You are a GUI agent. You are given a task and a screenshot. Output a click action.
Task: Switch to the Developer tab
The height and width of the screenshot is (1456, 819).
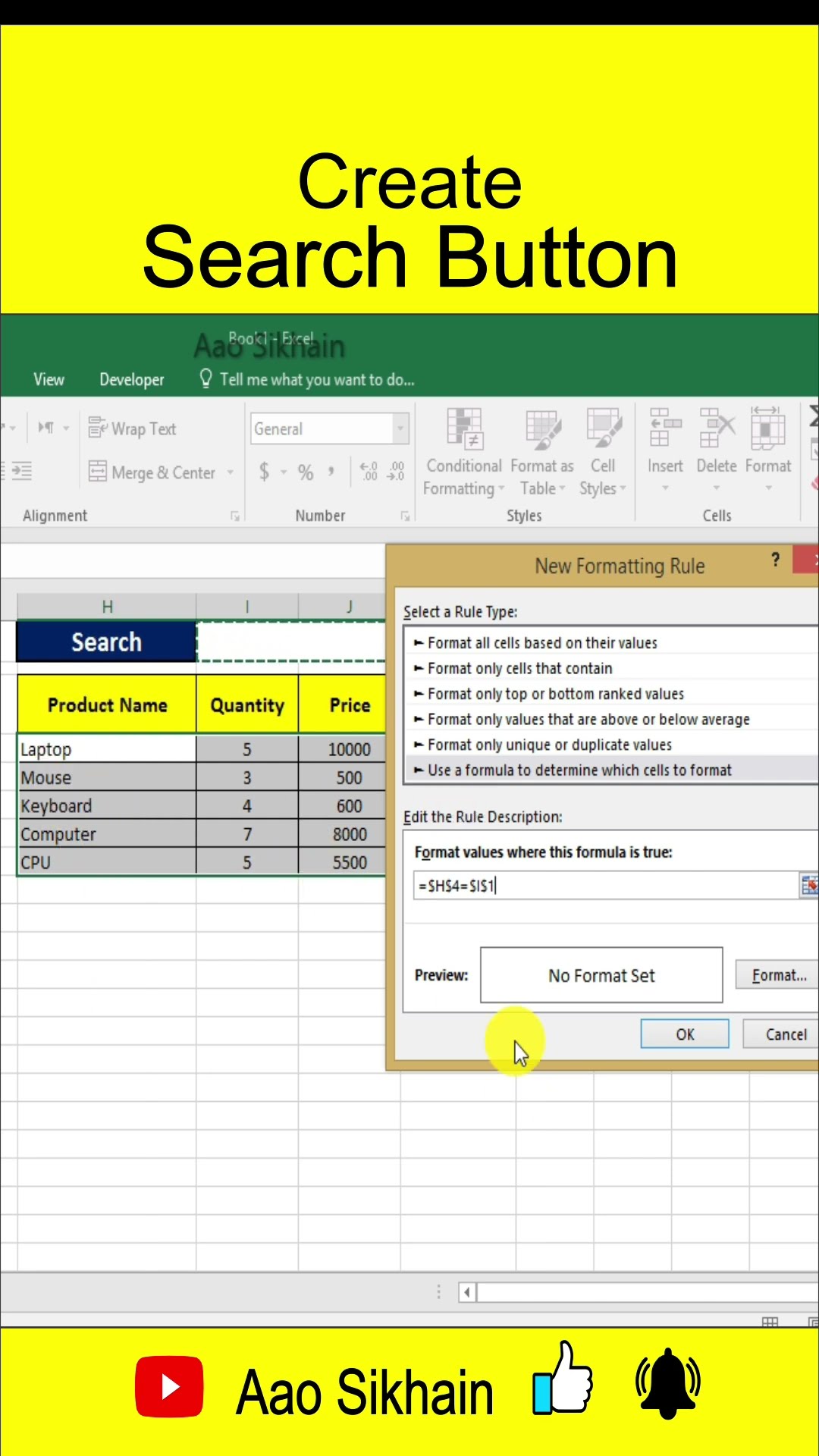point(131,379)
